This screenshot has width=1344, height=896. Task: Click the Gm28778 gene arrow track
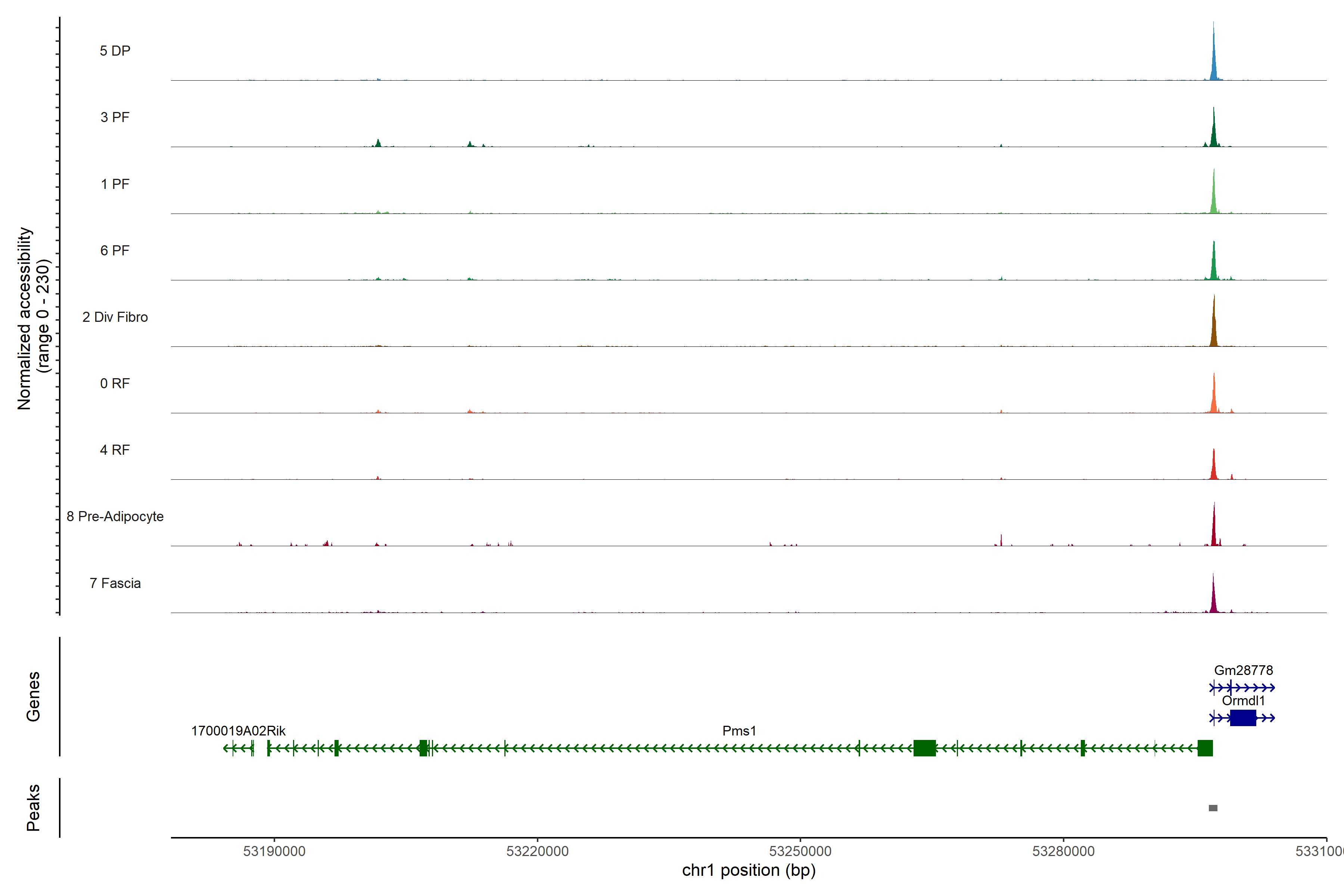coord(1242,687)
